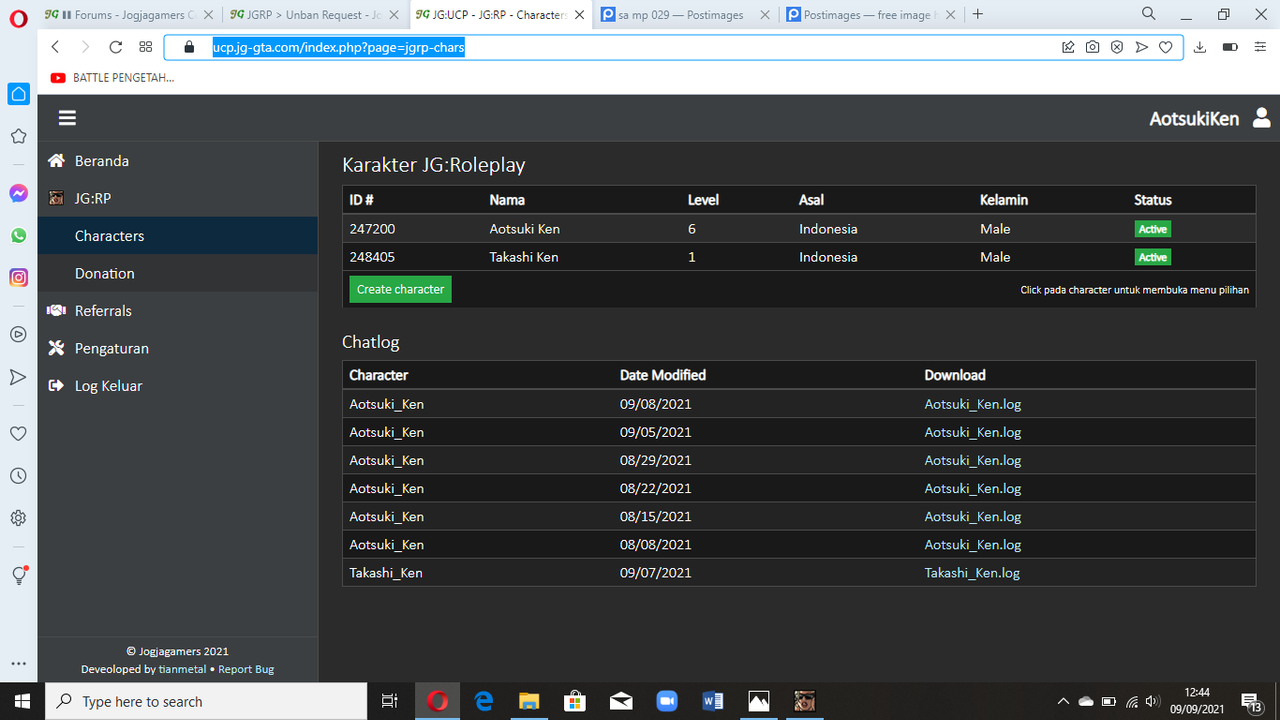Go back to previous page
Screen dimensions: 1280x720
[55, 47]
